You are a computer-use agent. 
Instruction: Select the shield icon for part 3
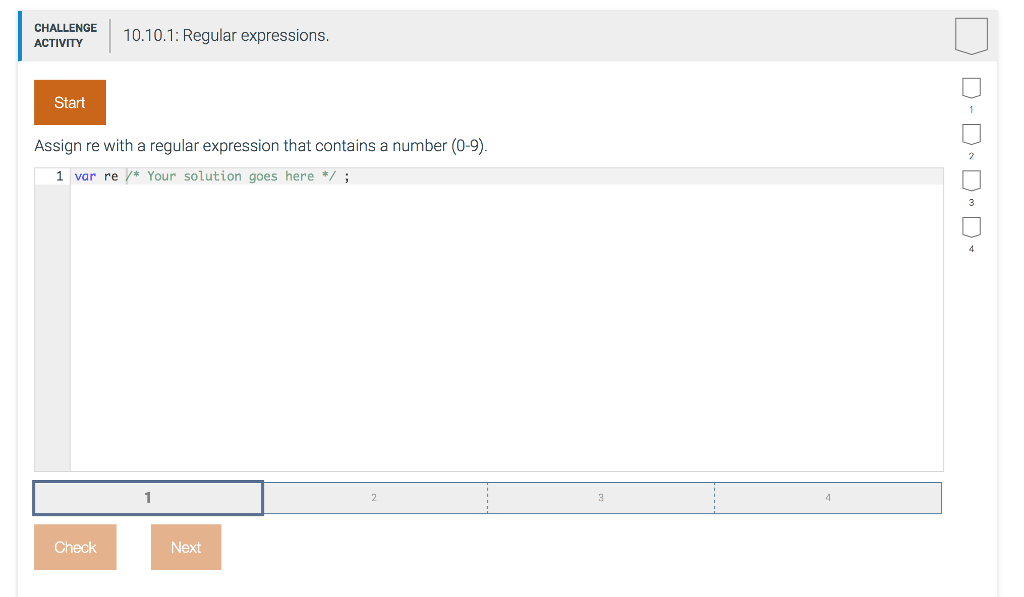click(x=970, y=180)
